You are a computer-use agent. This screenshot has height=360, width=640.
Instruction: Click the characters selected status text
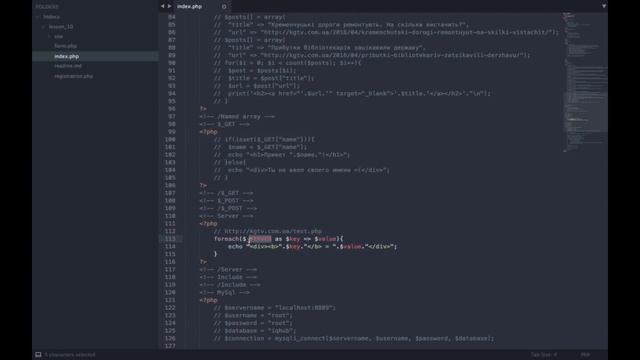70,355
